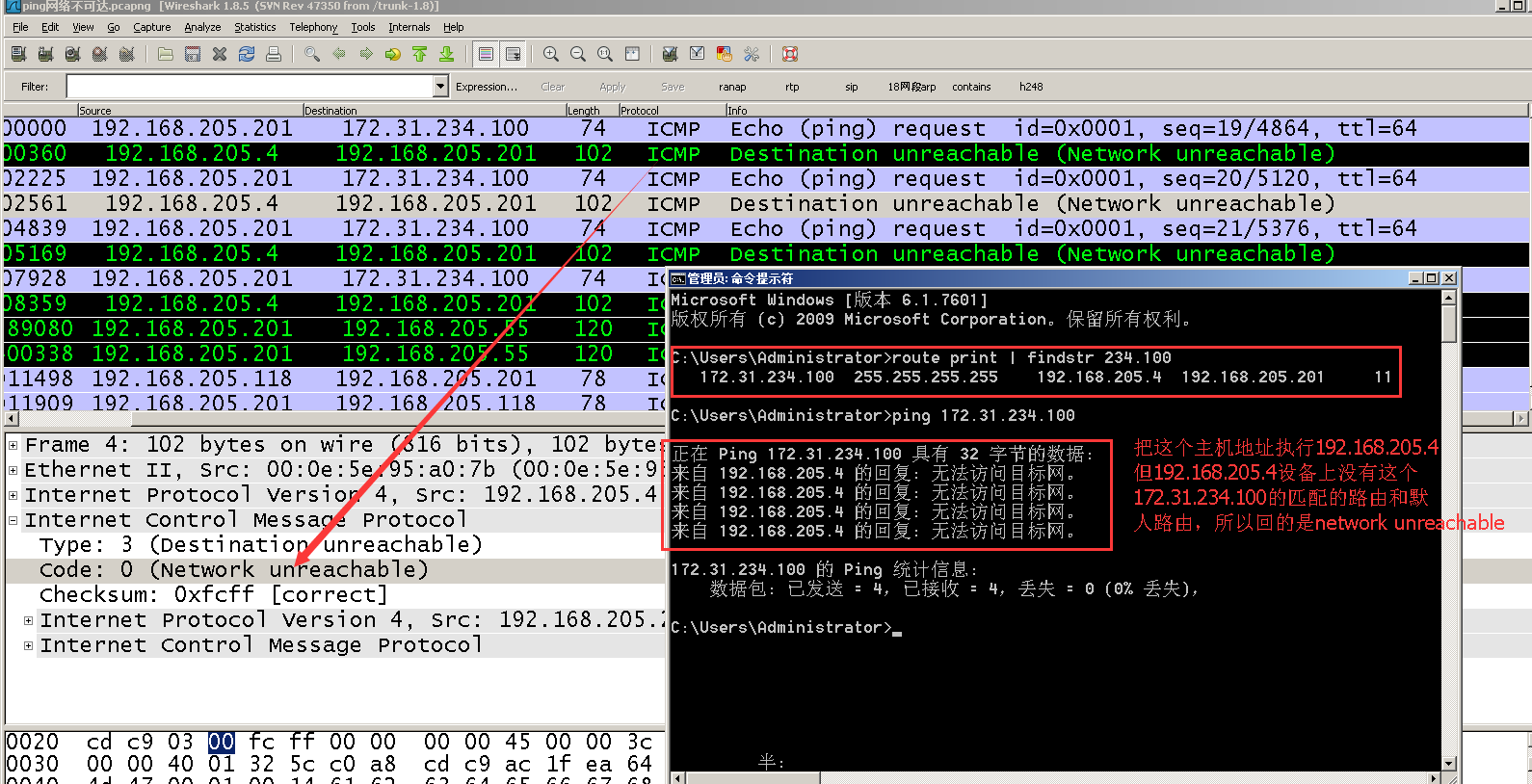Viewport: 1532px width, 784px height.
Task: Print packets printer icon
Action: pyautogui.click(x=274, y=54)
